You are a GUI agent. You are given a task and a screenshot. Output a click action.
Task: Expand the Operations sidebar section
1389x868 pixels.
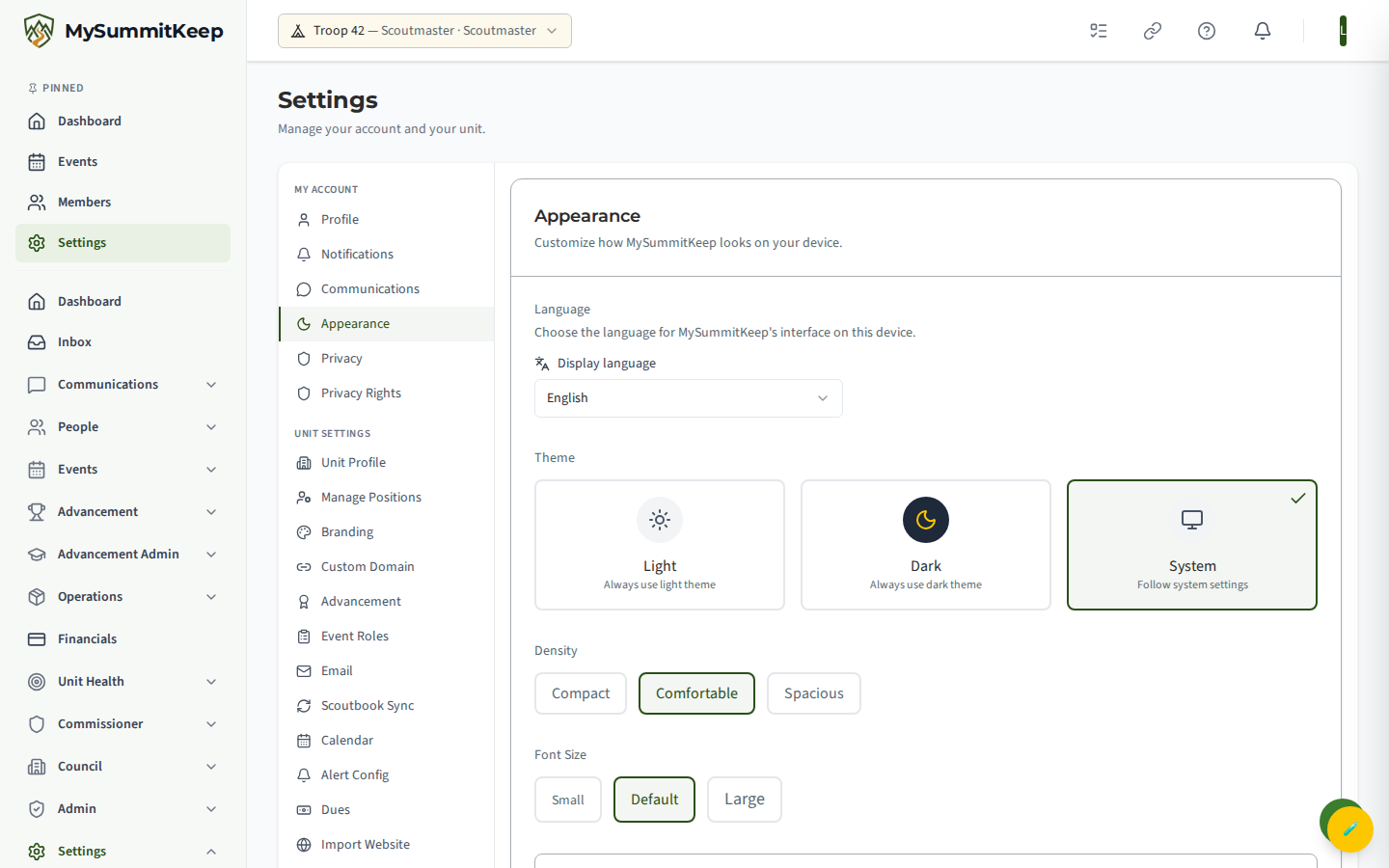click(123, 597)
